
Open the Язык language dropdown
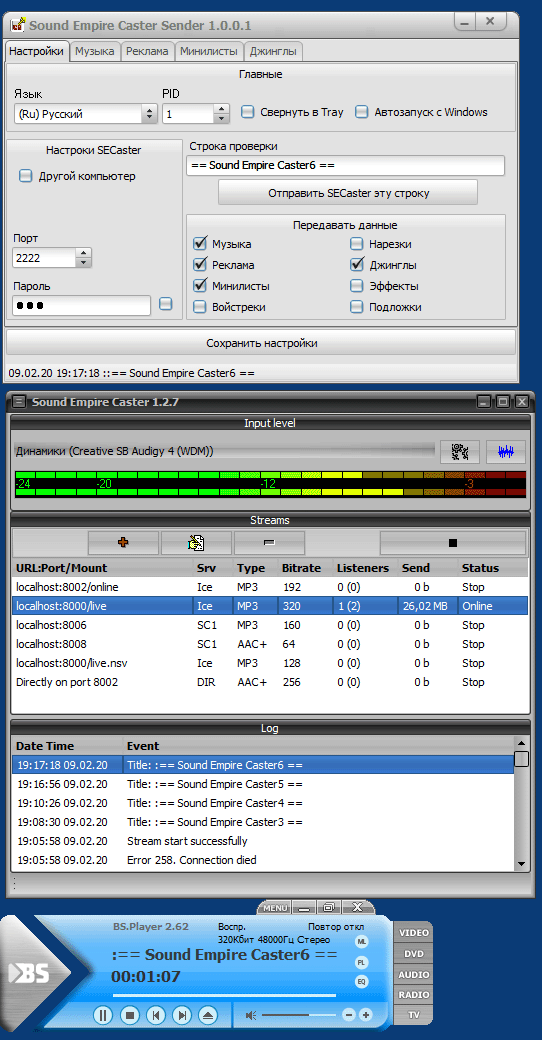tap(85, 114)
